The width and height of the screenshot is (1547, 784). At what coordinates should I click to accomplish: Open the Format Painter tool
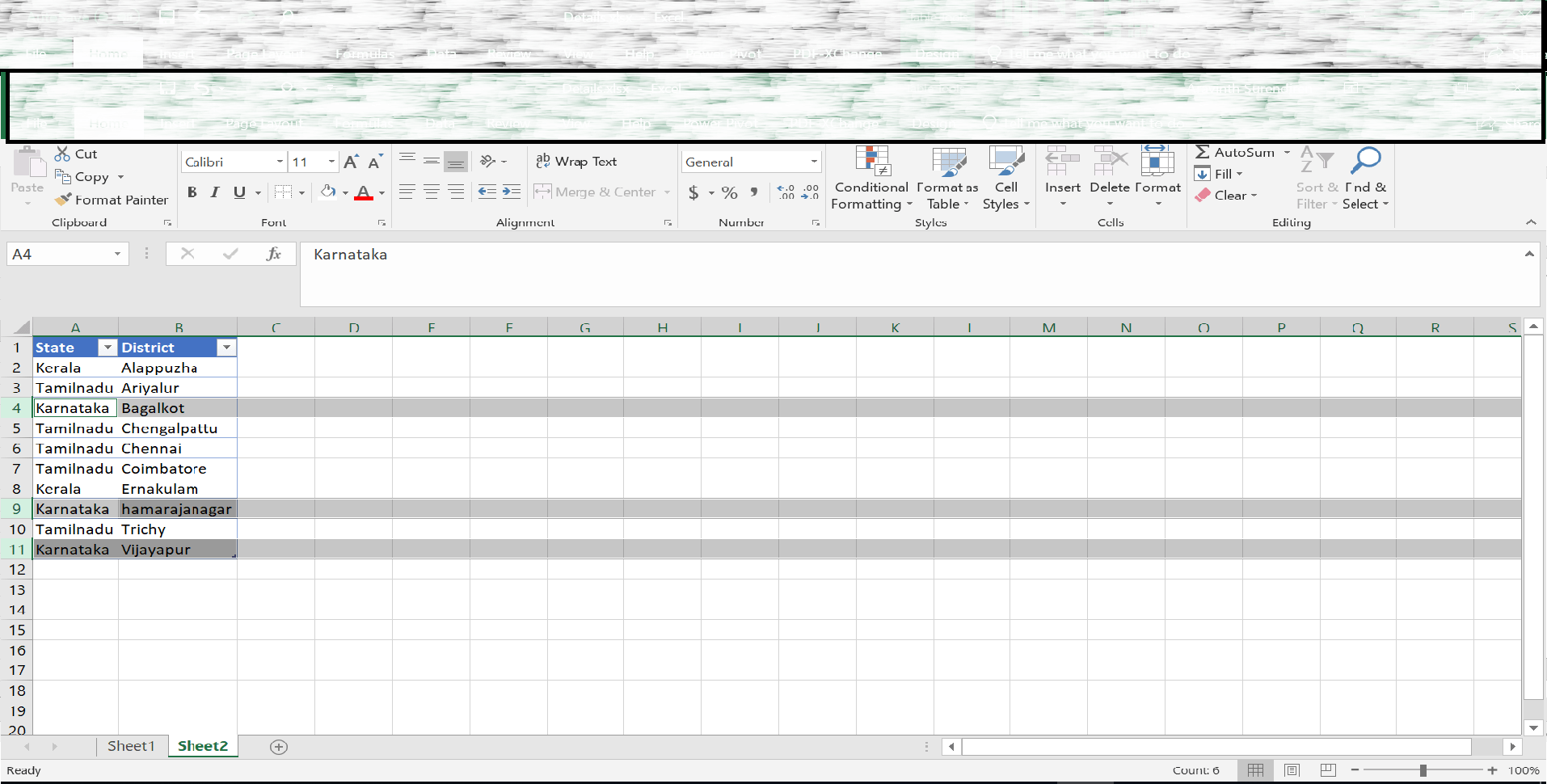tap(112, 200)
